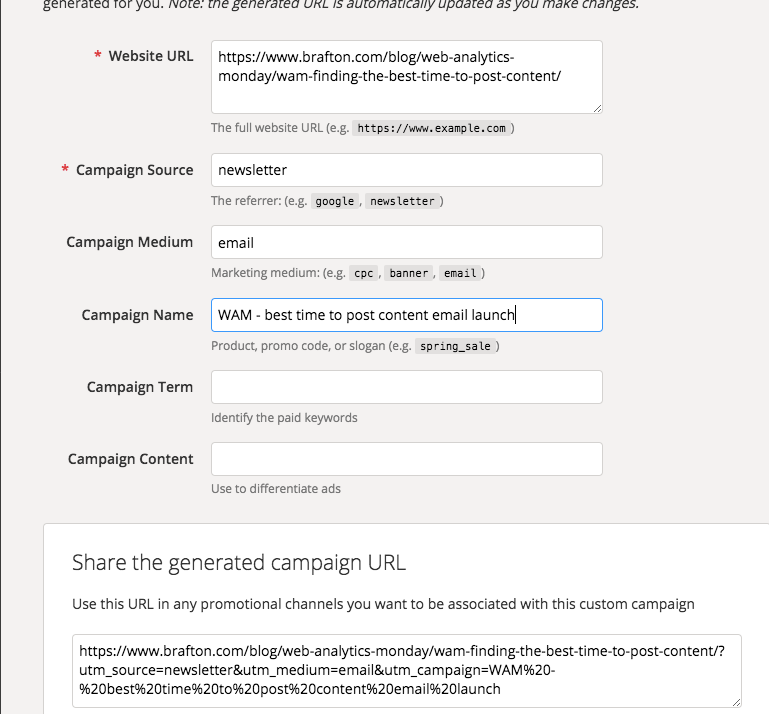Click the Campaign Content label

(x=131, y=459)
